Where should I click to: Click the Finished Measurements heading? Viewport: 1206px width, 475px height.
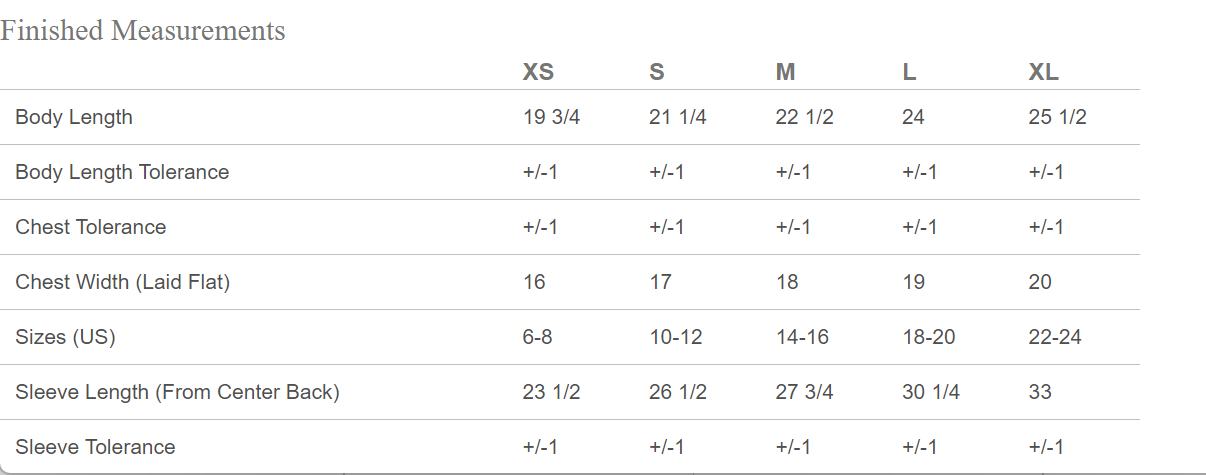143,31
